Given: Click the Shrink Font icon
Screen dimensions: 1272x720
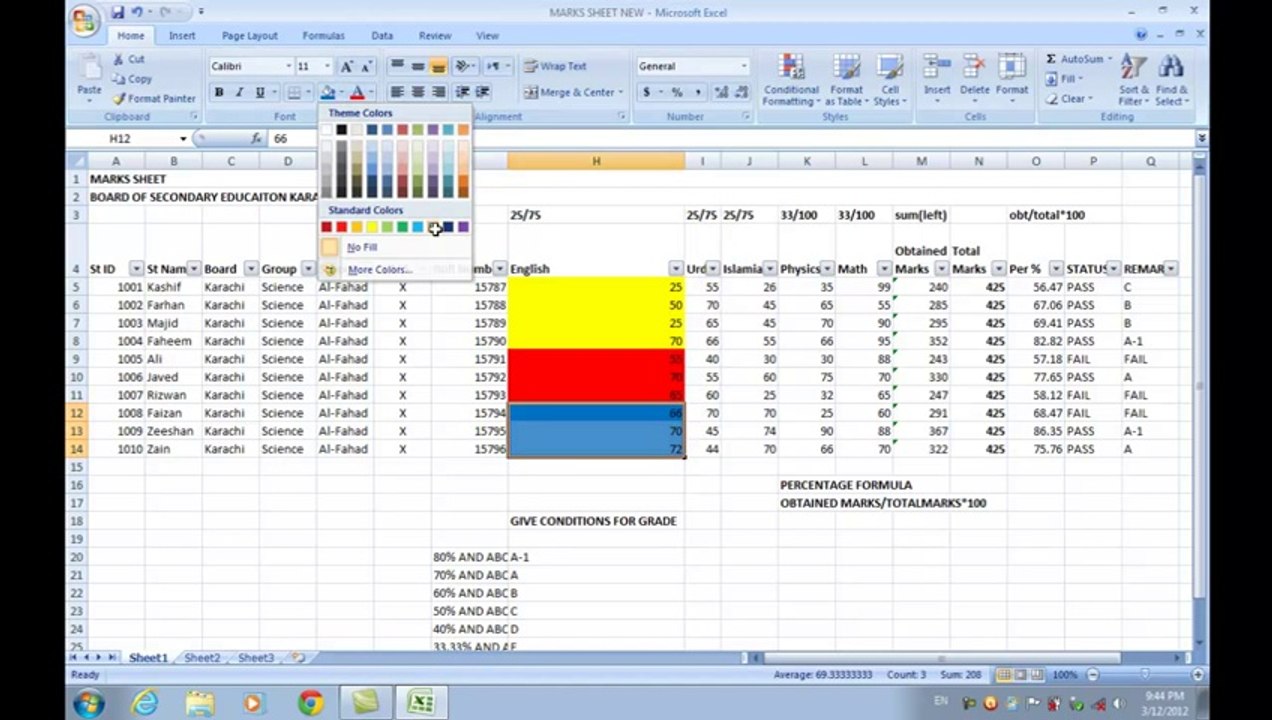Looking at the screenshot, I should [366, 66].
